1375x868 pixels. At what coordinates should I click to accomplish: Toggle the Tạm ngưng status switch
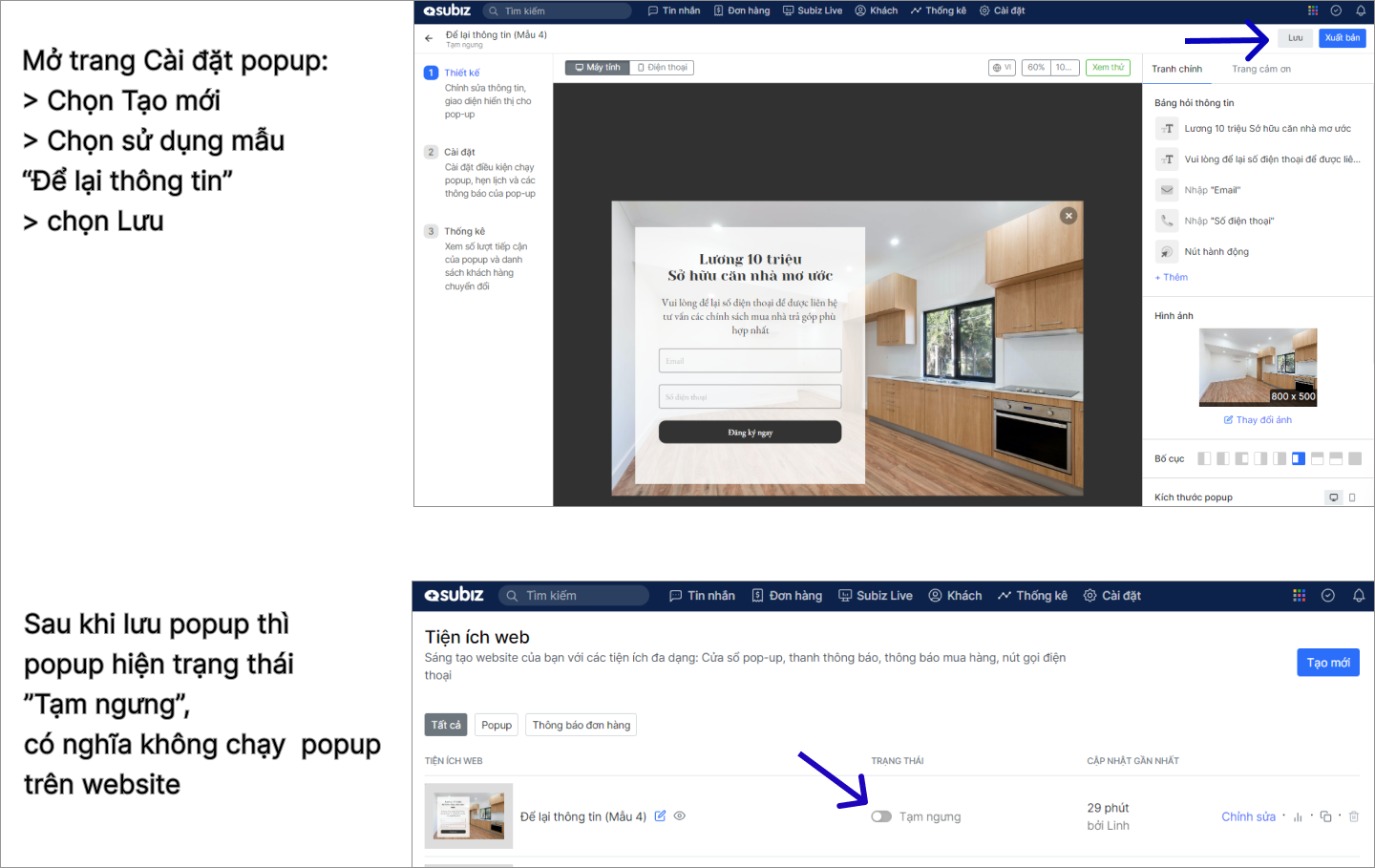point(880,816)
